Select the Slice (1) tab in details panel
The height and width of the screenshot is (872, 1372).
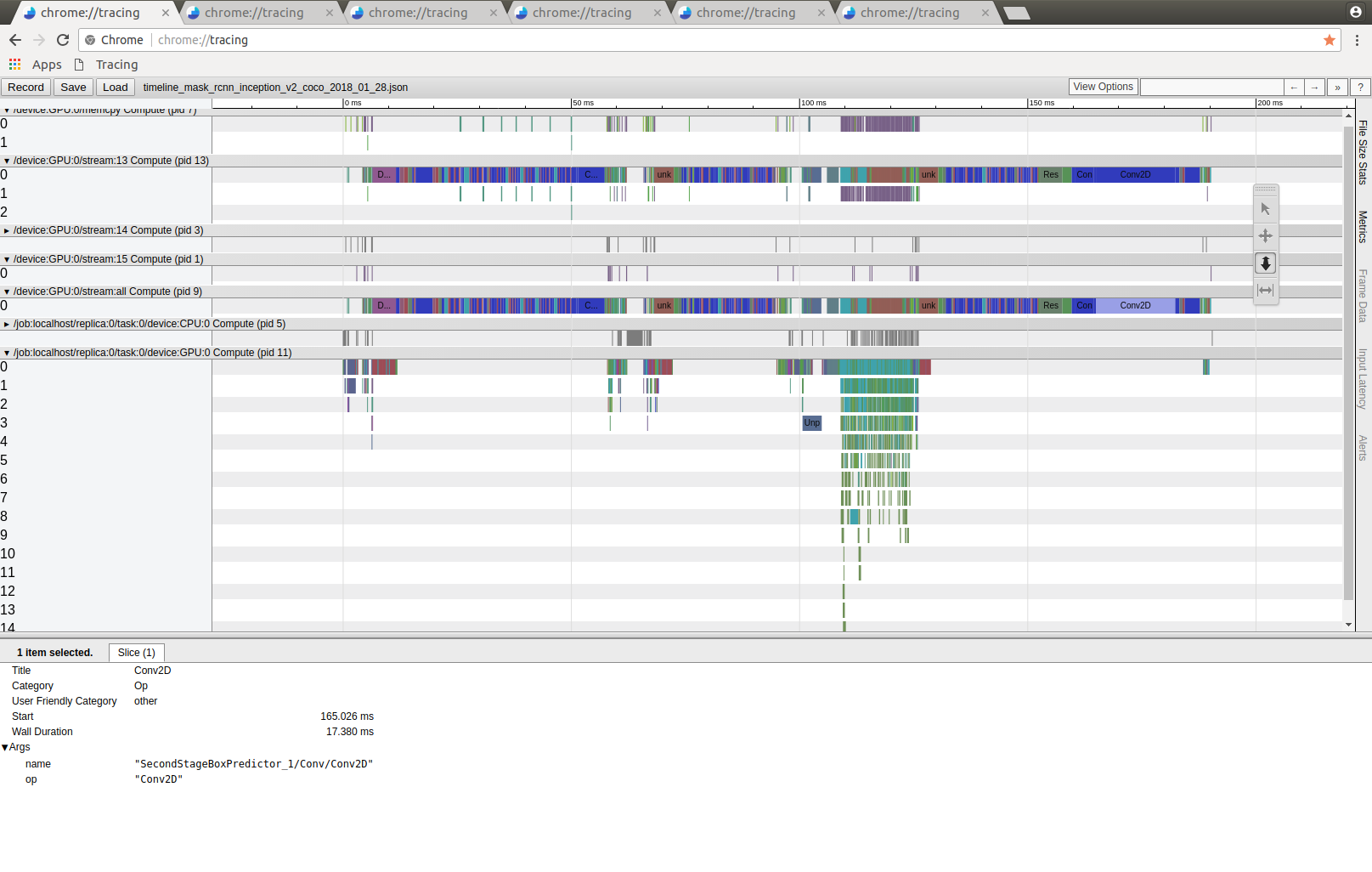pyautogui.click(x=136, y=652)
